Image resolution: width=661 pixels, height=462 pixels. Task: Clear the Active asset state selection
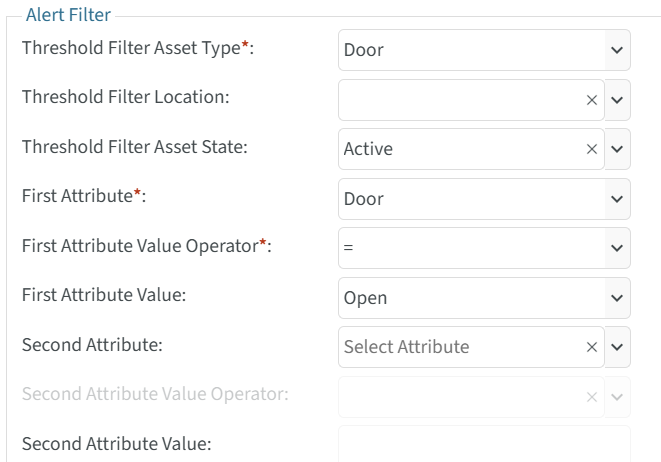[591, 149]
